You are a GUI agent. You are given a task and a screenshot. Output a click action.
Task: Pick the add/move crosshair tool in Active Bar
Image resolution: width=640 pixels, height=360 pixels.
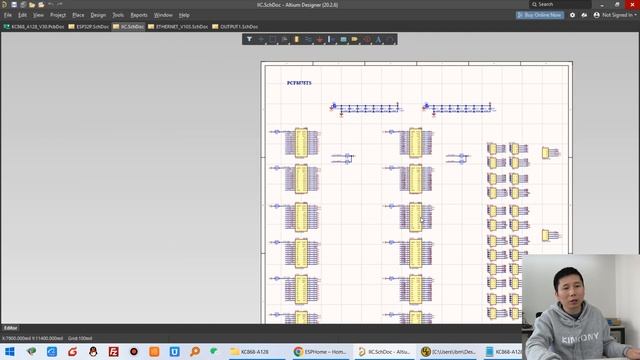[261, 40]
